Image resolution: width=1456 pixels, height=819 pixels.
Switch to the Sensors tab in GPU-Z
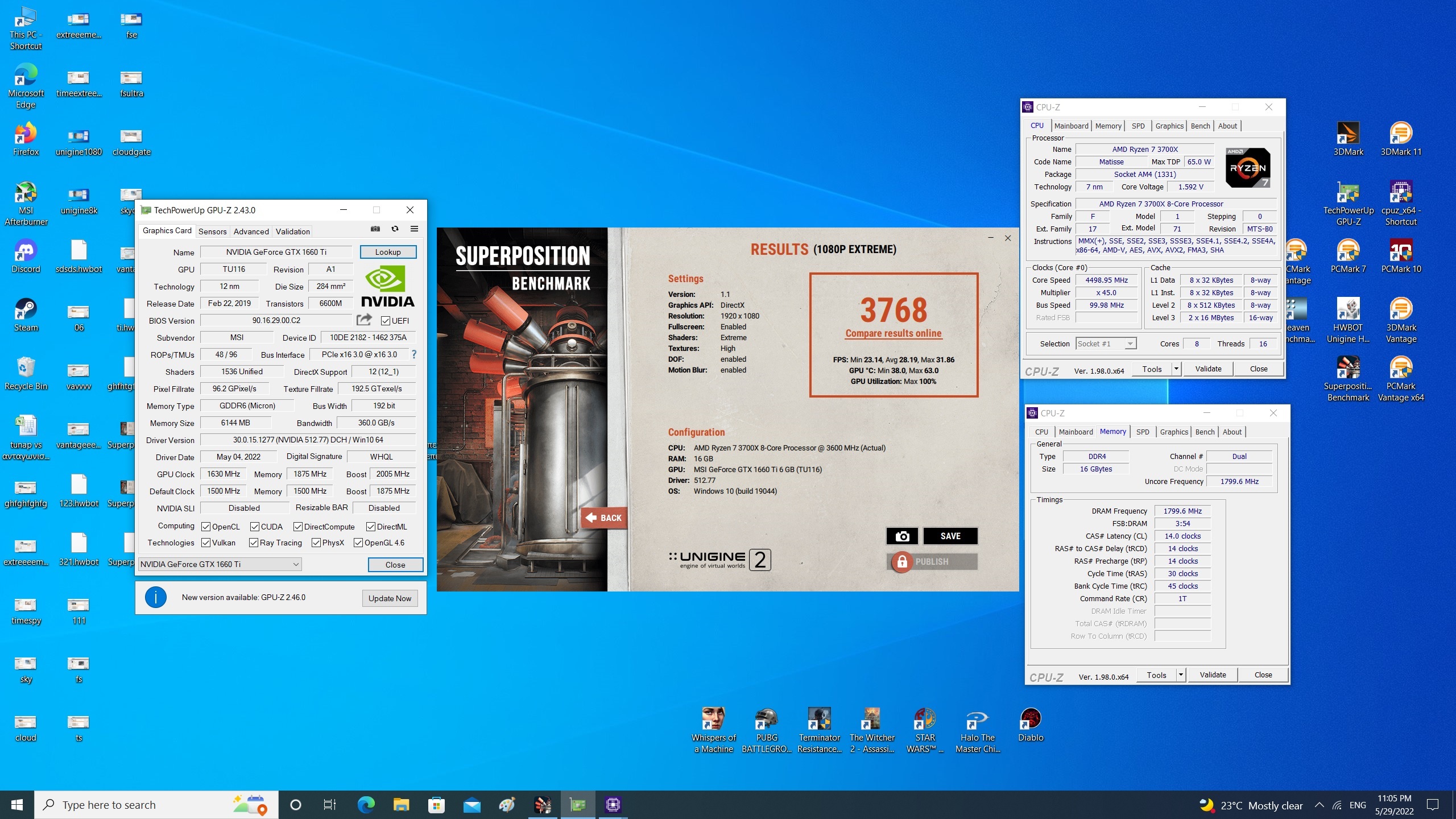[x=213, y=231]
